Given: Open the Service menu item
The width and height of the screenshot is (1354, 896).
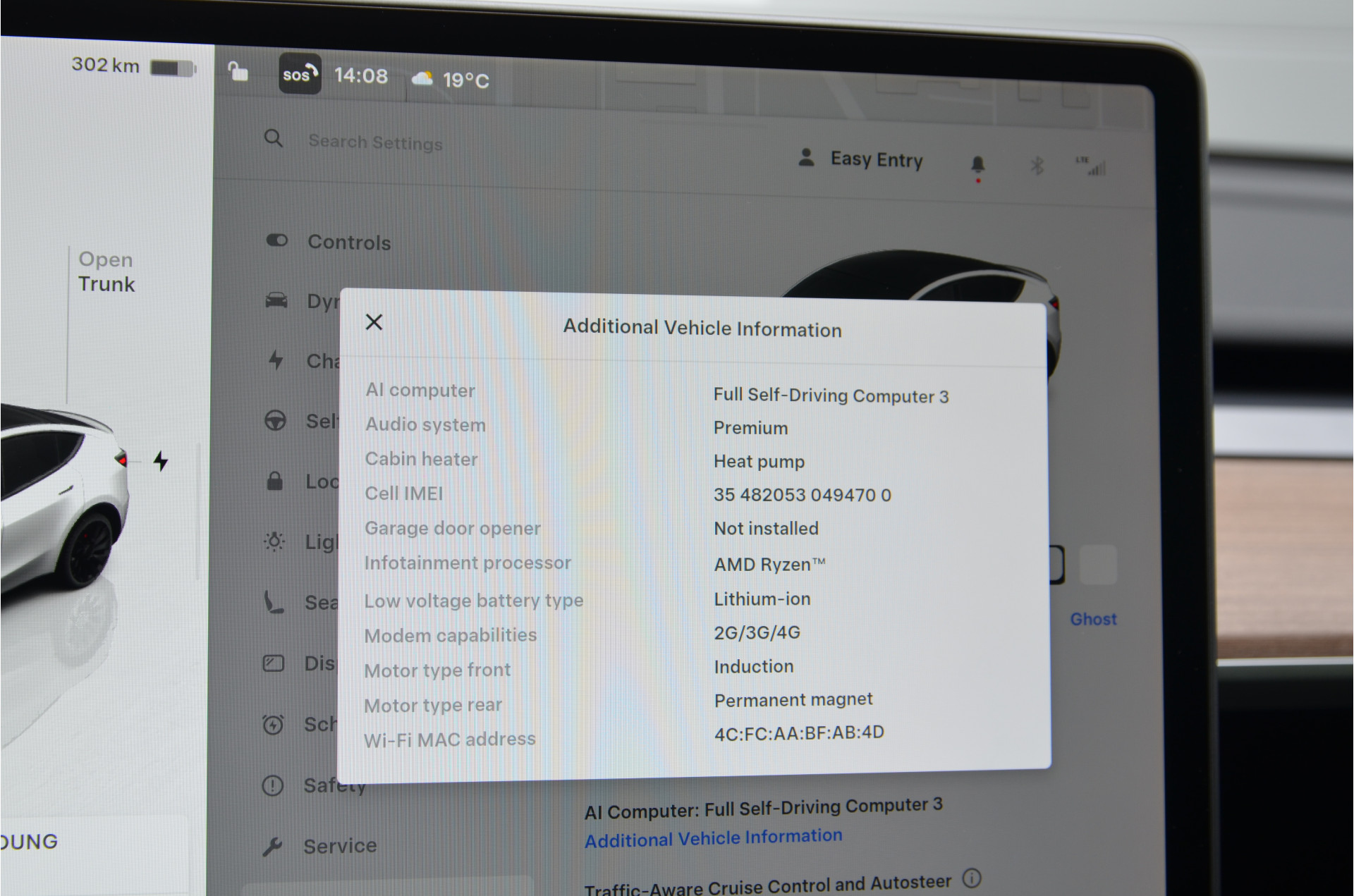Looking at the screenshot, I should coord(340,845).
